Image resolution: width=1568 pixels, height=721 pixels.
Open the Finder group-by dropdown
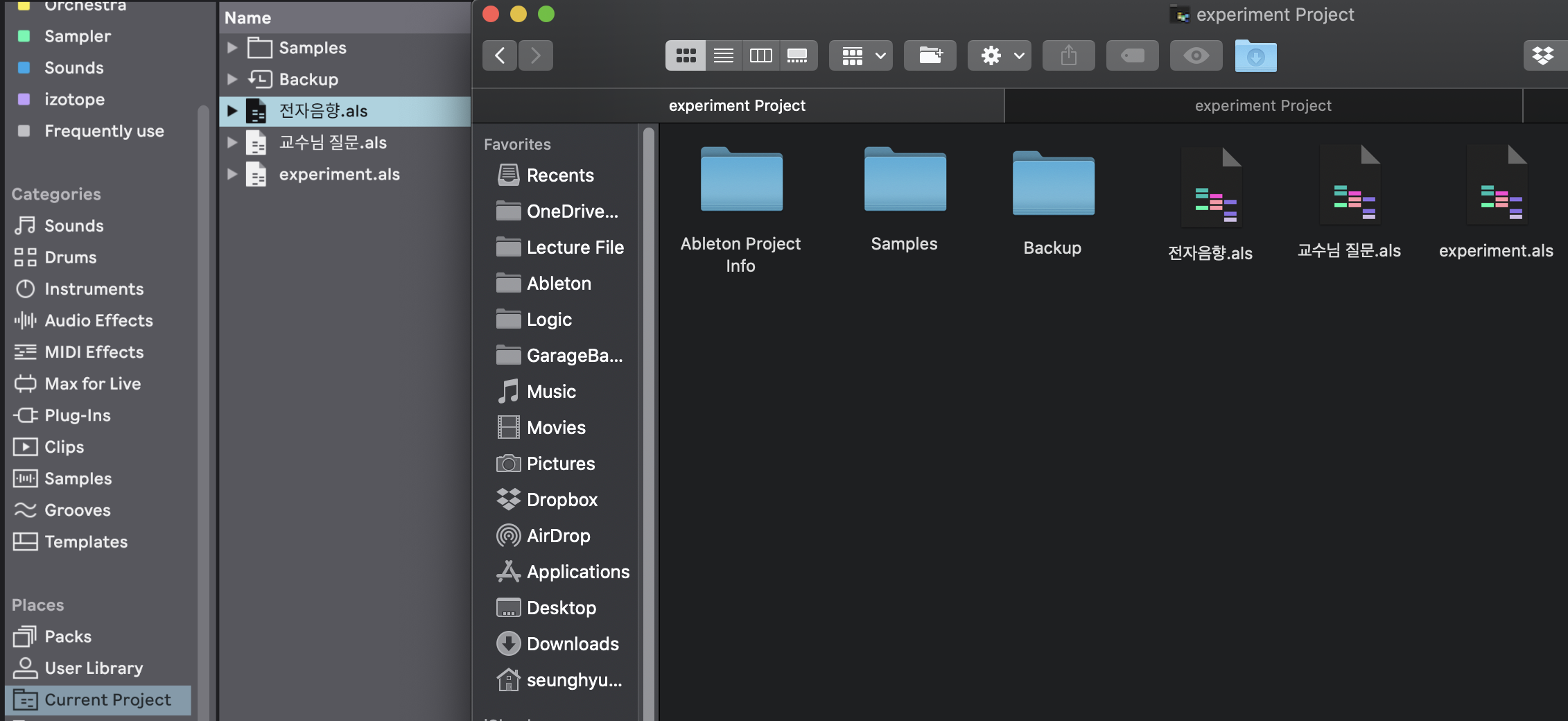861,55
